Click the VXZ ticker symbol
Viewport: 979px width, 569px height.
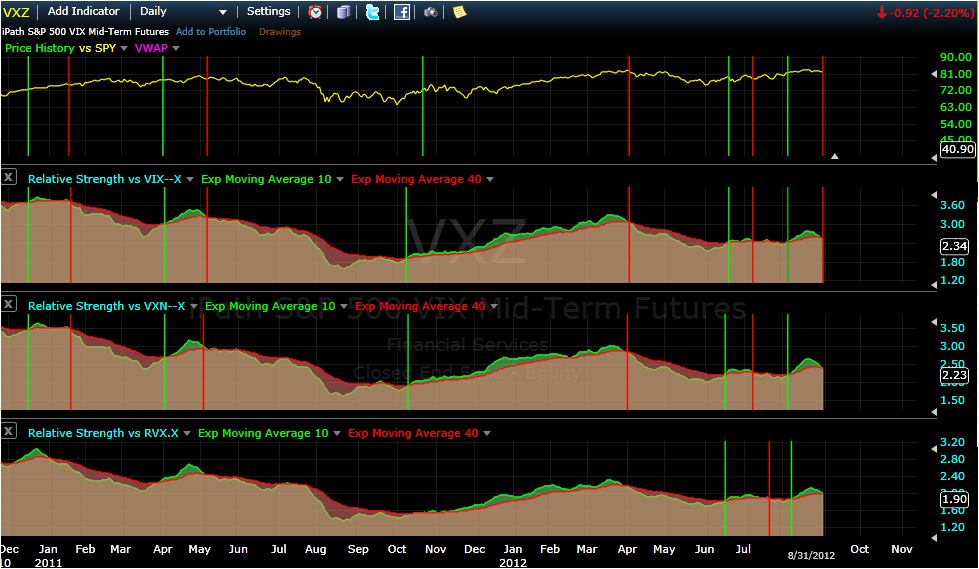pyautogui.click(x=16, y=12)
